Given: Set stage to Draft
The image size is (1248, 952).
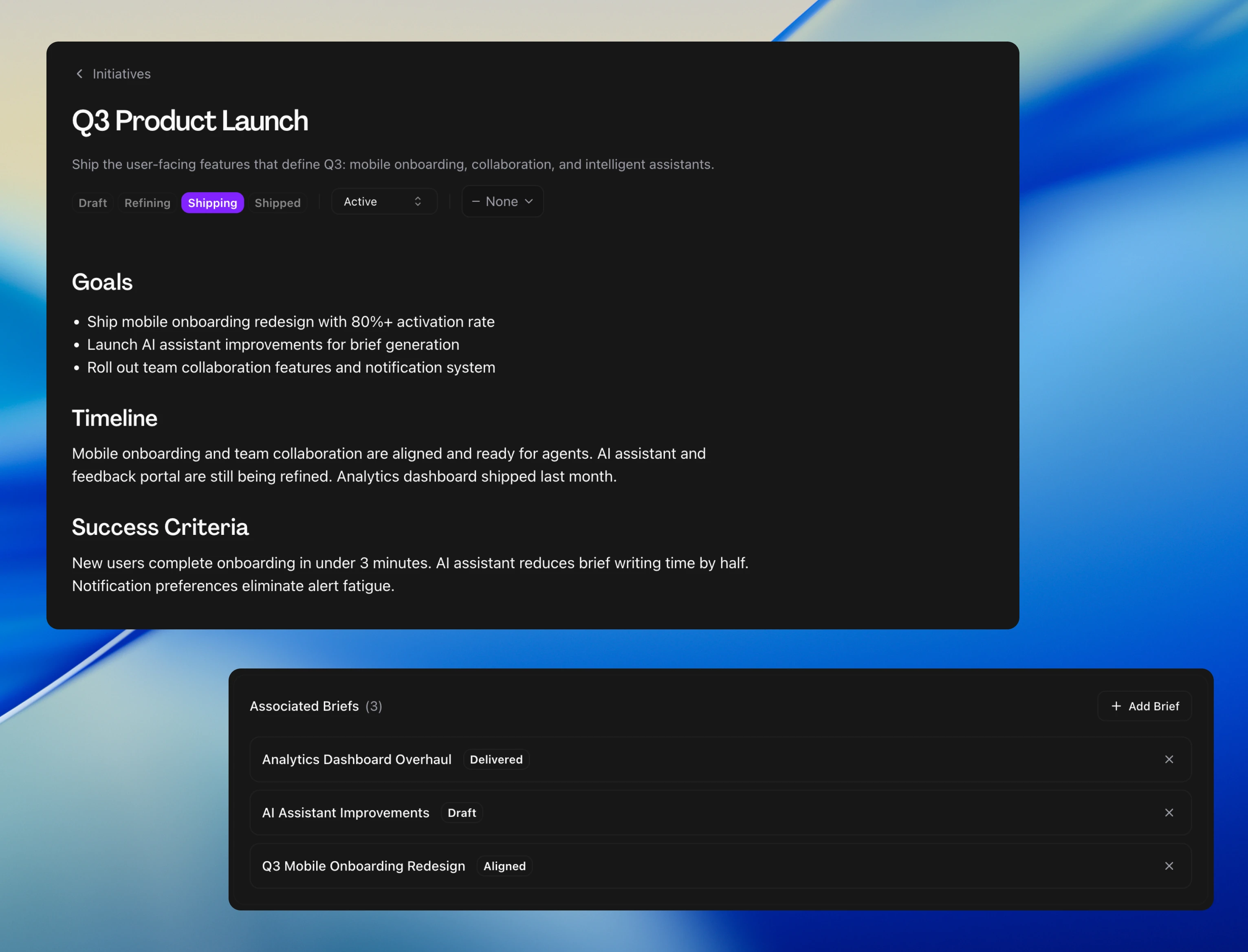Looking at the screenshot, I should [92, 203].
